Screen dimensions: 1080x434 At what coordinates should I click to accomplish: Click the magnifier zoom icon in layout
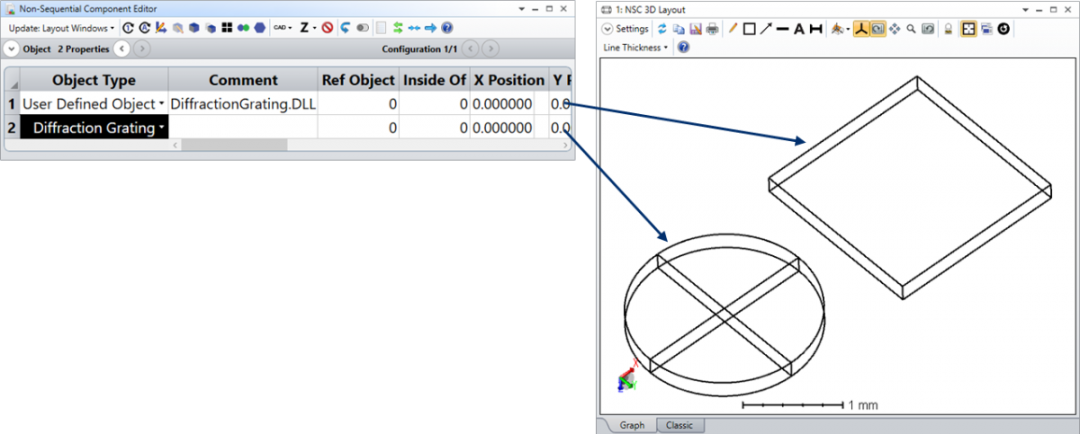click(x=911, y=29)
